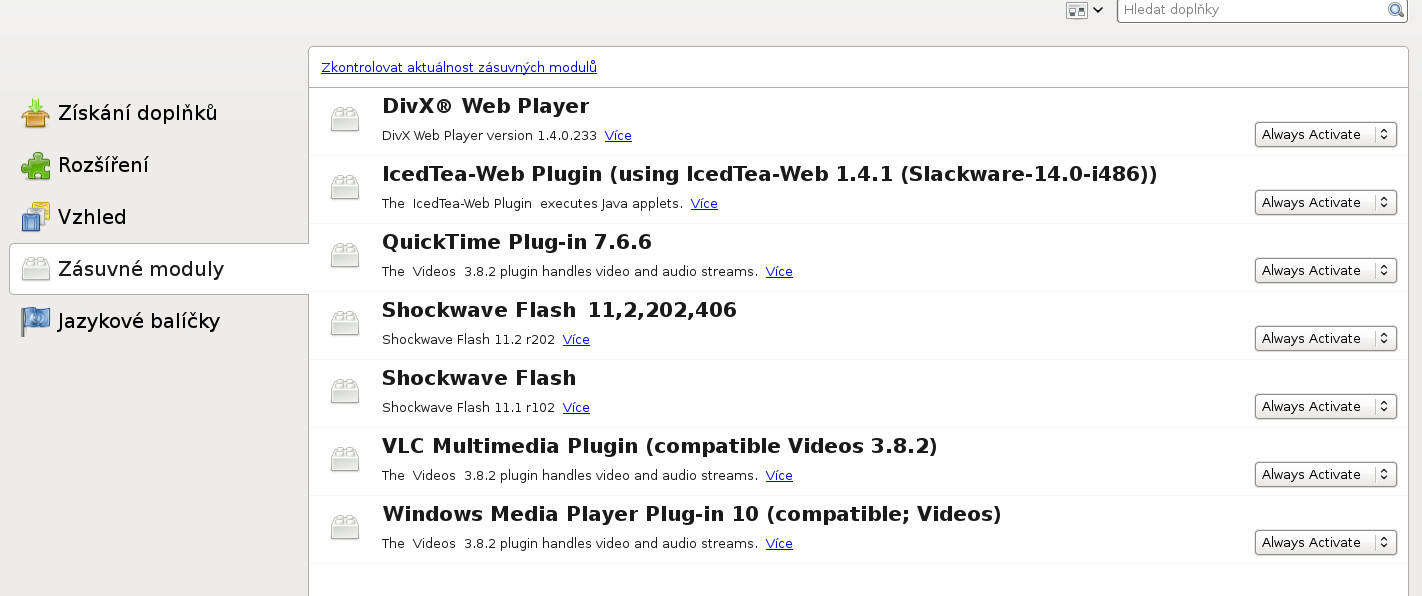Select the DivX® Web Player title
1422x596 pixels.
[485, 106]
